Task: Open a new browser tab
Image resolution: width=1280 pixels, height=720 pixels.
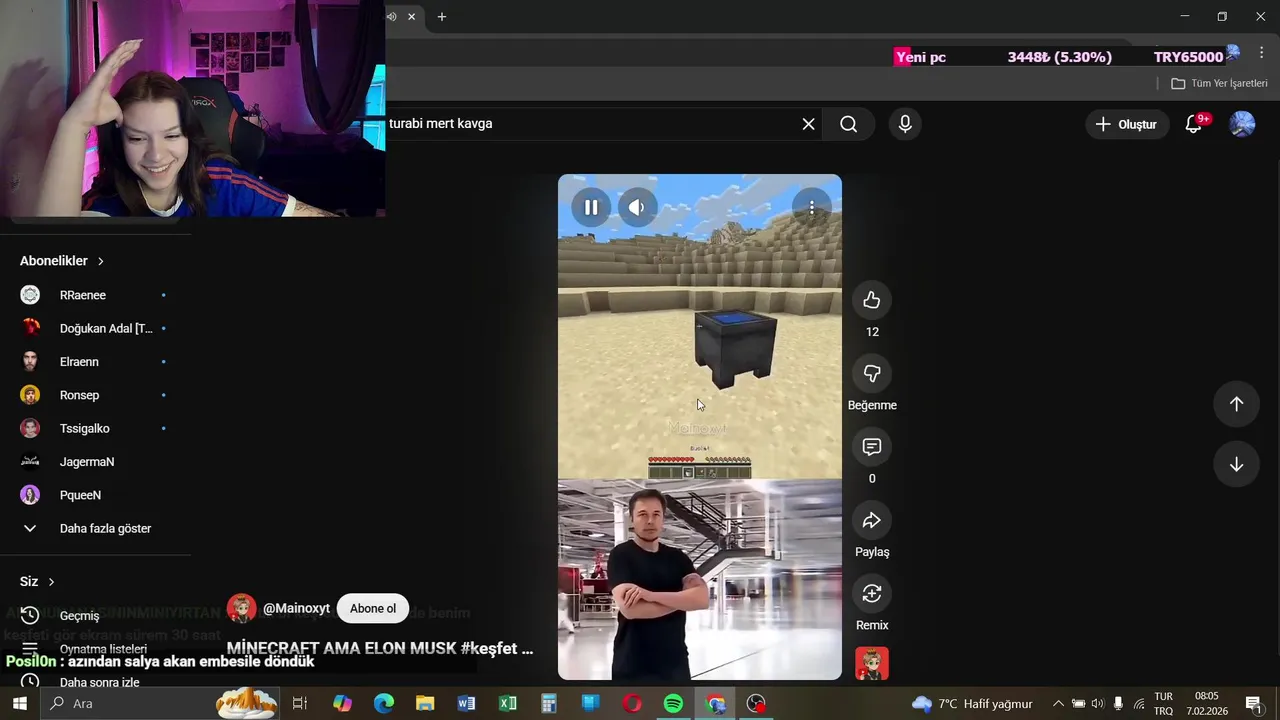Action: pyautogui.click(x=441, y=16)
